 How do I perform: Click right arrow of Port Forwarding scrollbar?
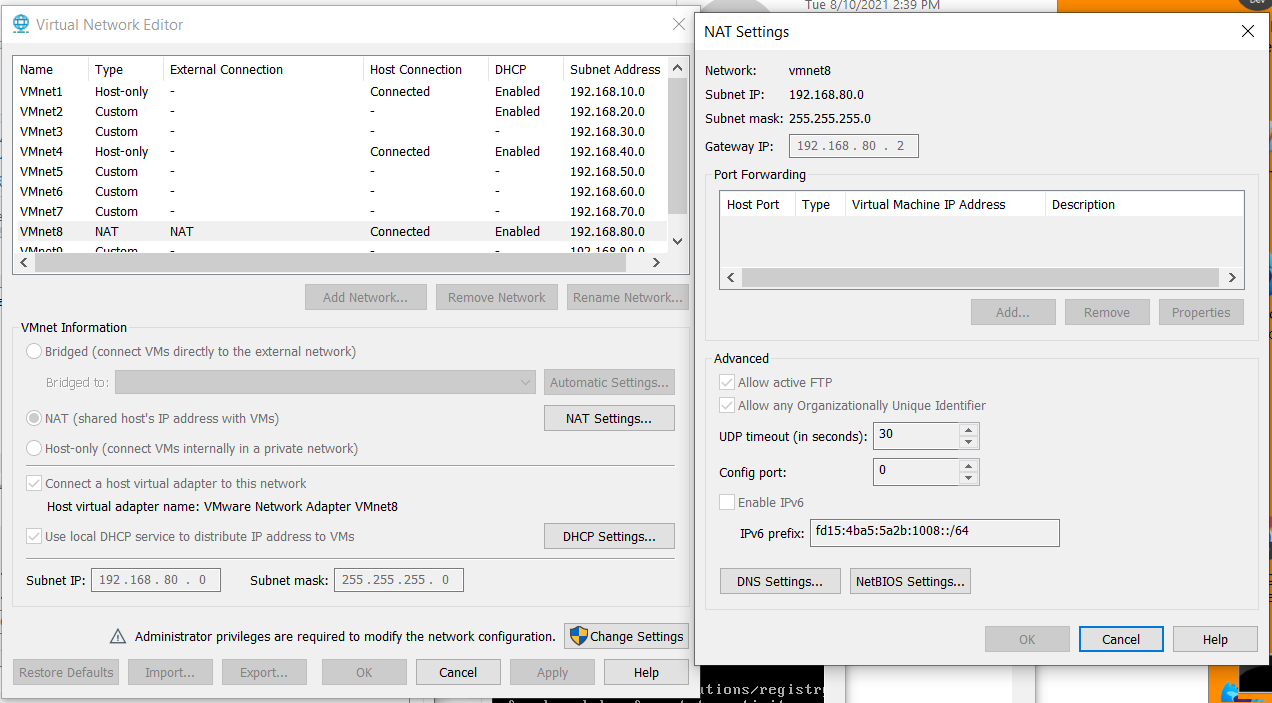pos(1232,278)
